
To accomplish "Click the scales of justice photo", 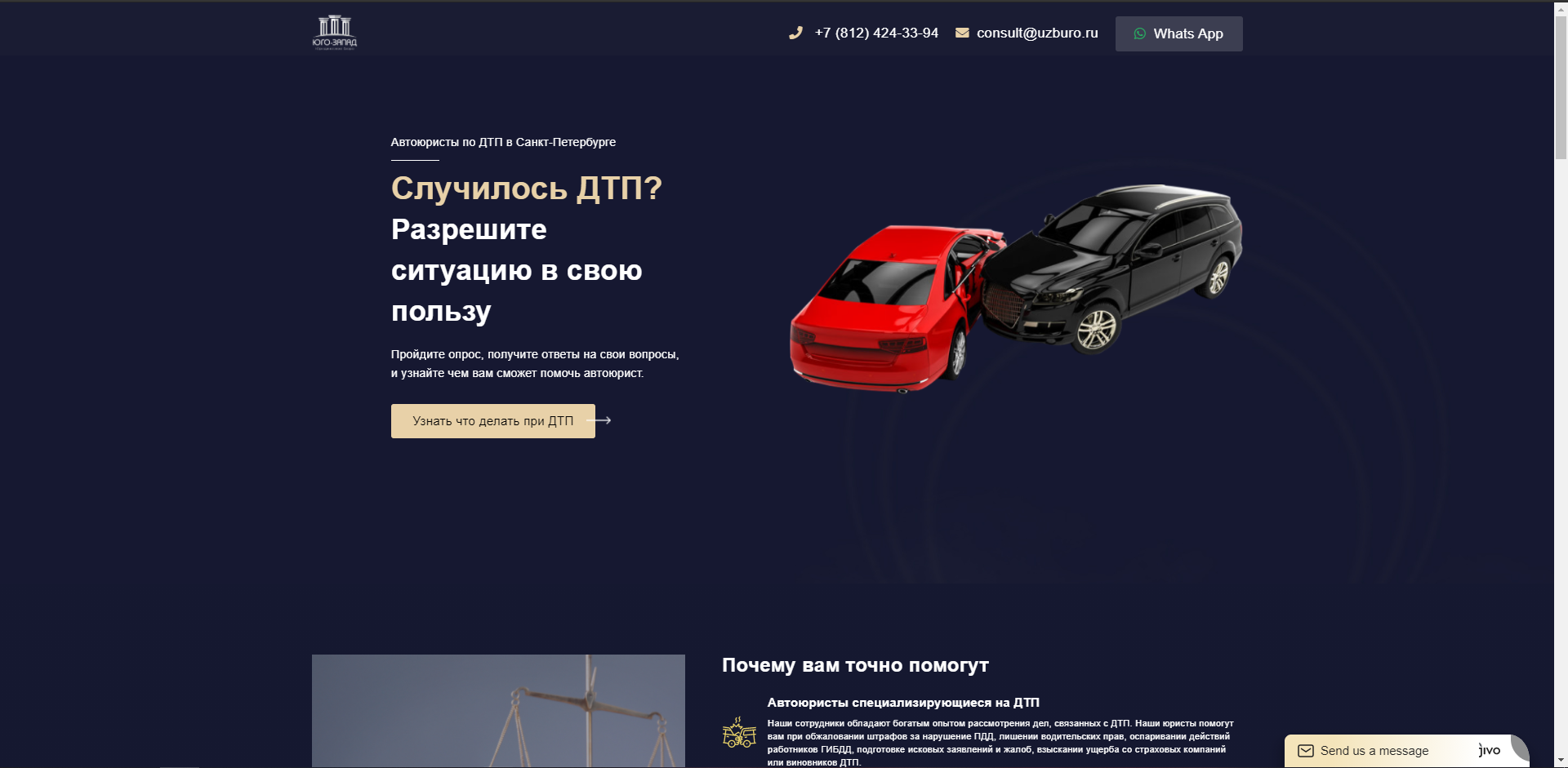I will (x=498, y=710).
